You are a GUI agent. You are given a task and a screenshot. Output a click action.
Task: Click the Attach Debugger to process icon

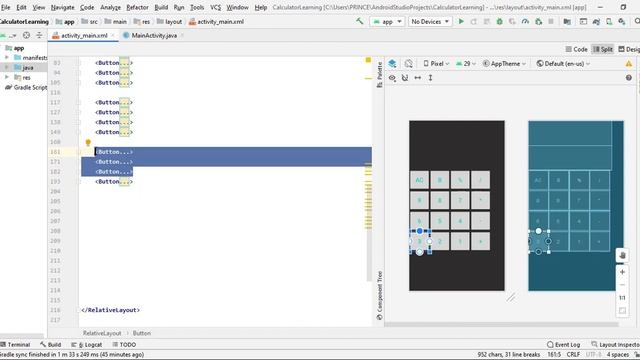[538, 22]
